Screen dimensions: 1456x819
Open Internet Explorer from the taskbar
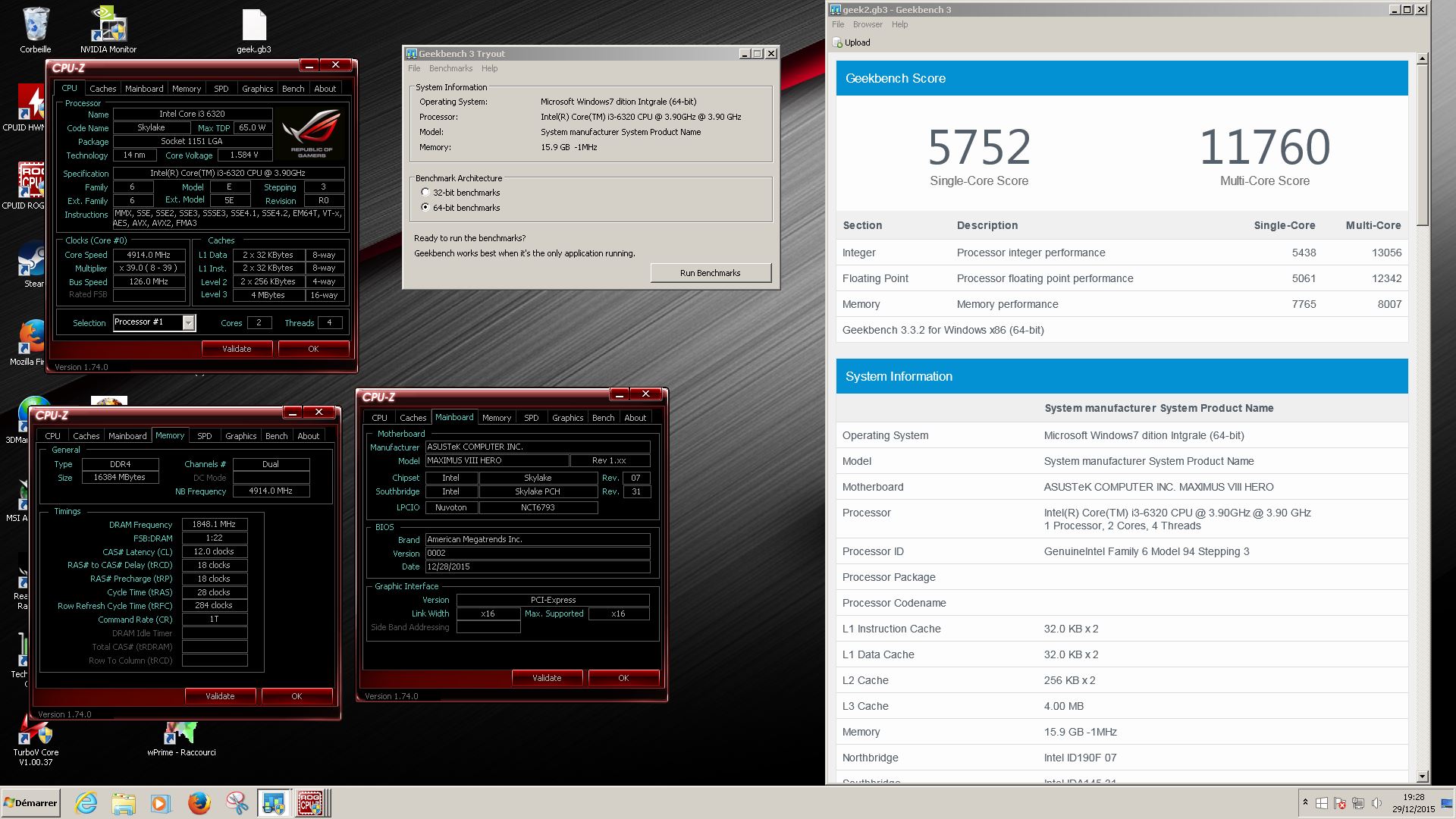click(x=86, y=803)
